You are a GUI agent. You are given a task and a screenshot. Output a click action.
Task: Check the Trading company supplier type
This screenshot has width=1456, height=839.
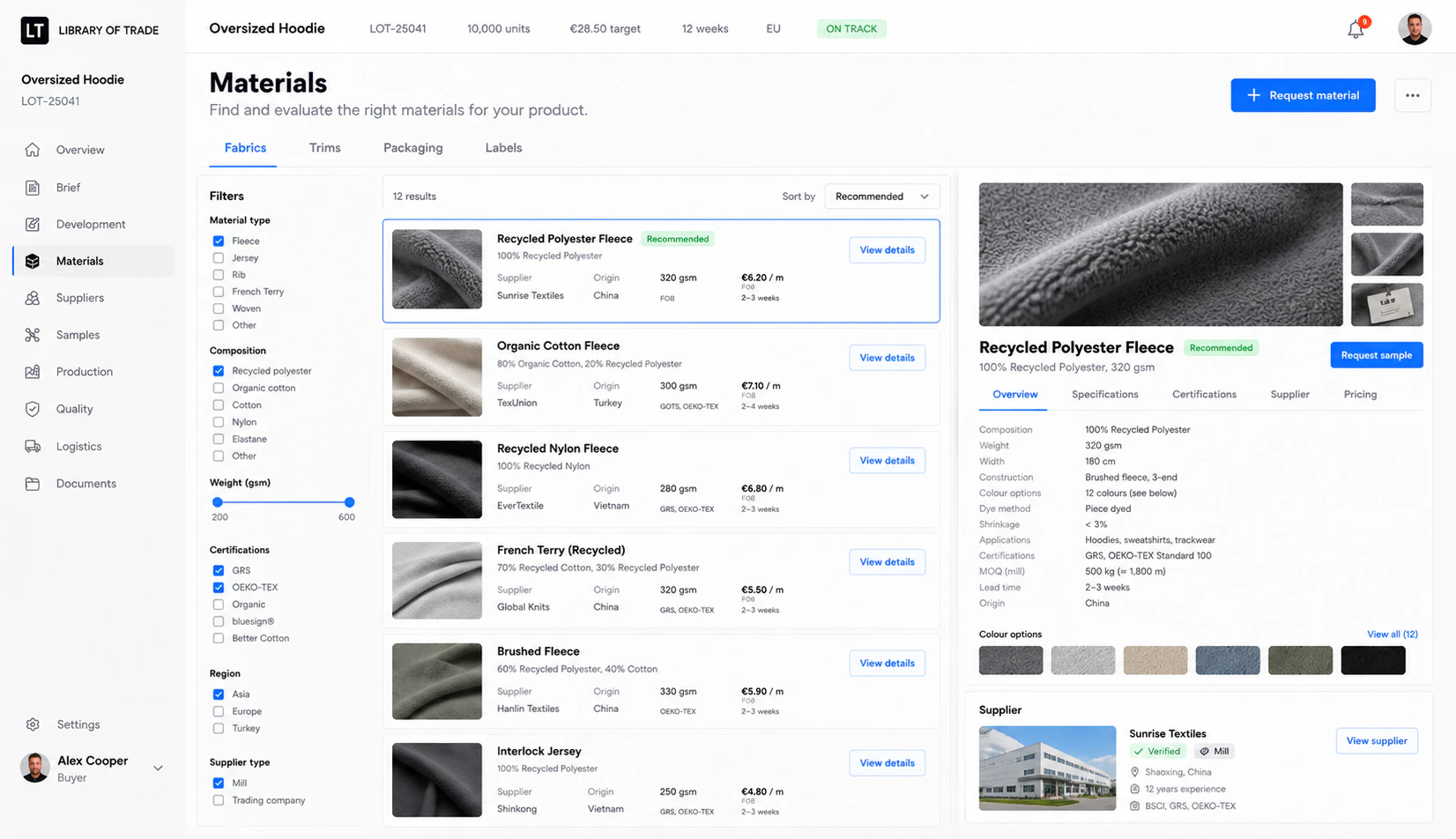[219, 800]
